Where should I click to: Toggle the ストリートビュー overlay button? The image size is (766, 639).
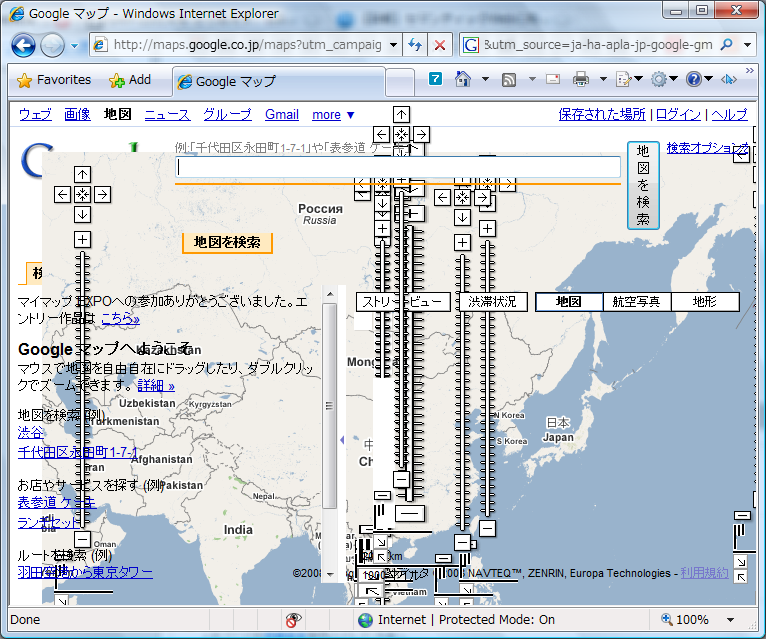tap(403, 302)
